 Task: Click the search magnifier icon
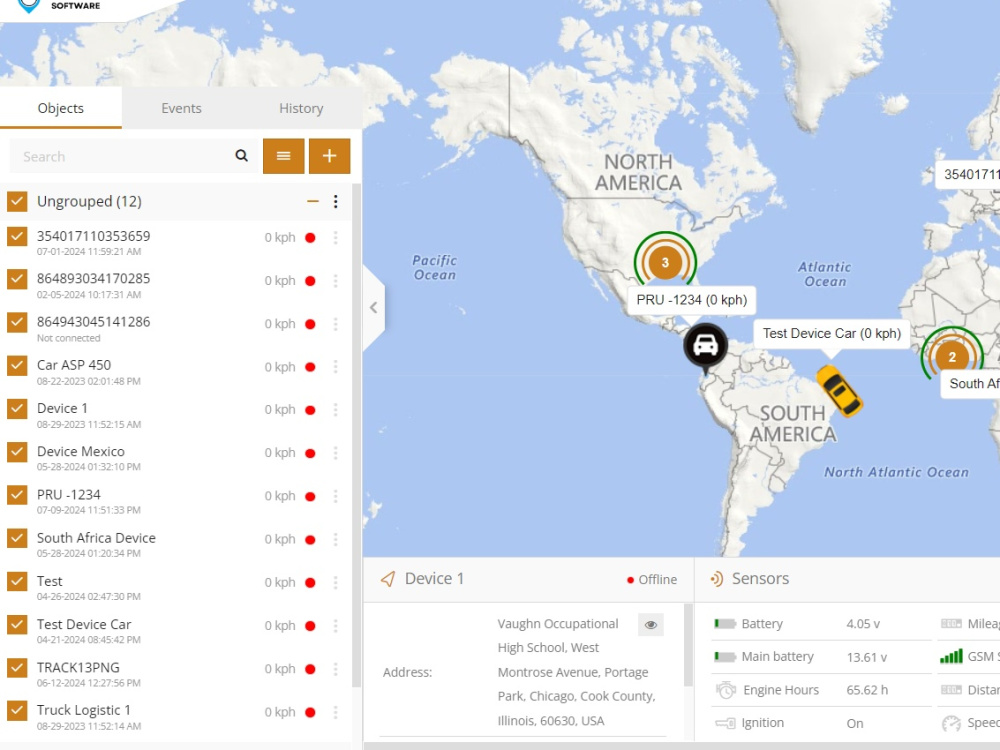point(241,156)
